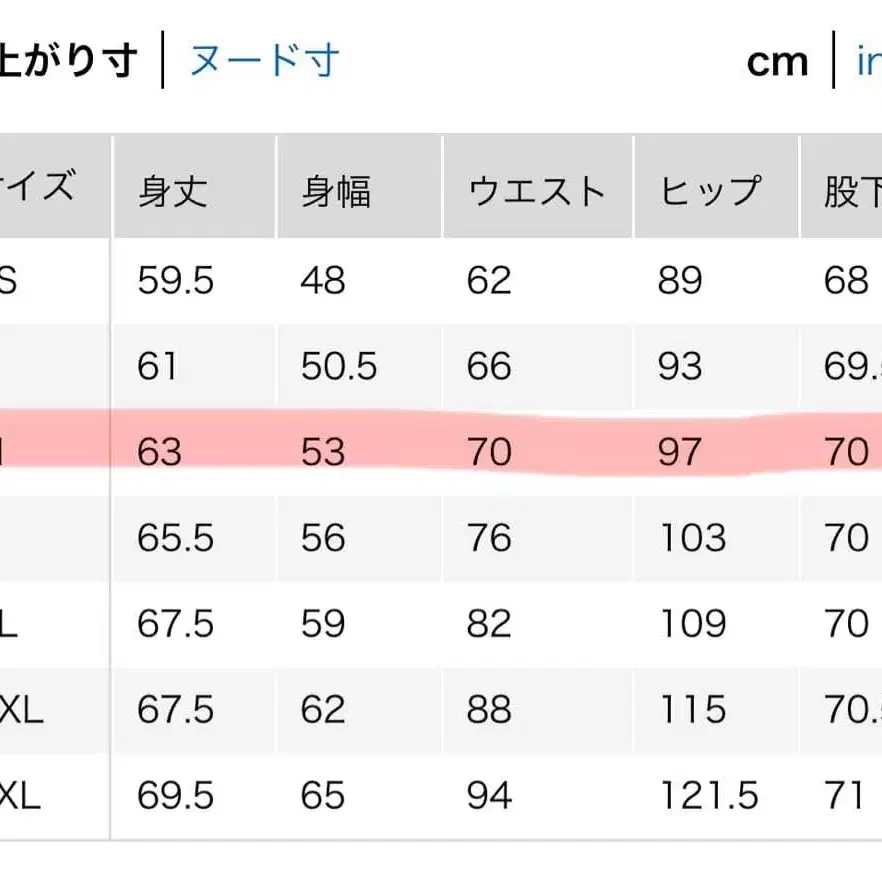Click the body width value 50.5
882x882 pixels.
point(337,366)
